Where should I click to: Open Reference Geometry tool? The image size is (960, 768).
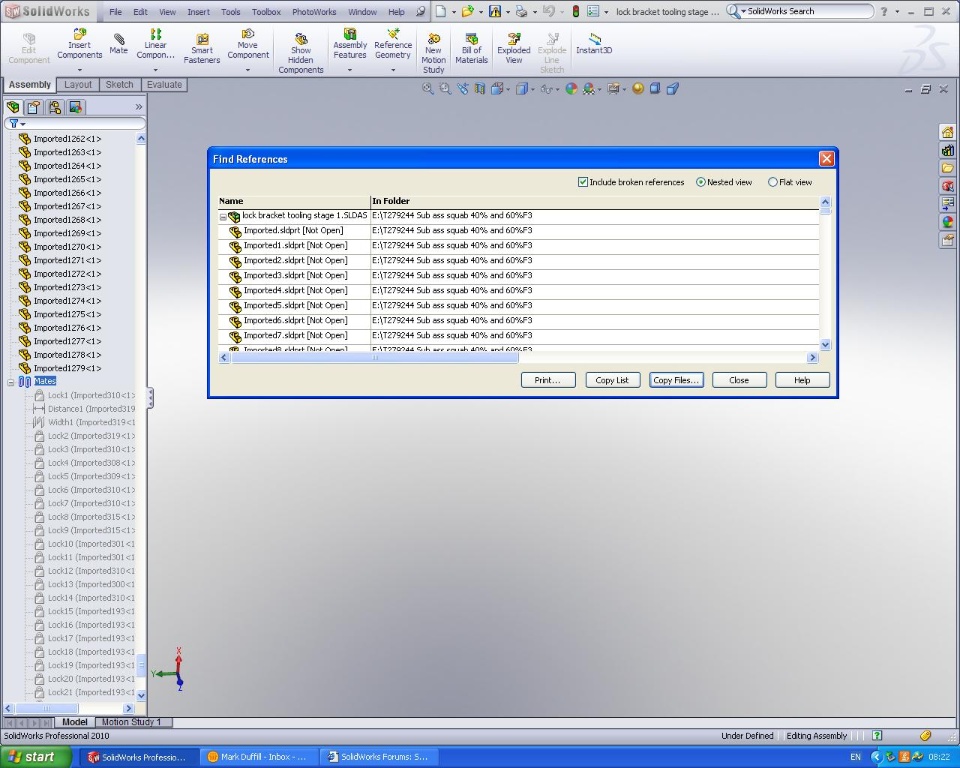(x=393, y=43)
